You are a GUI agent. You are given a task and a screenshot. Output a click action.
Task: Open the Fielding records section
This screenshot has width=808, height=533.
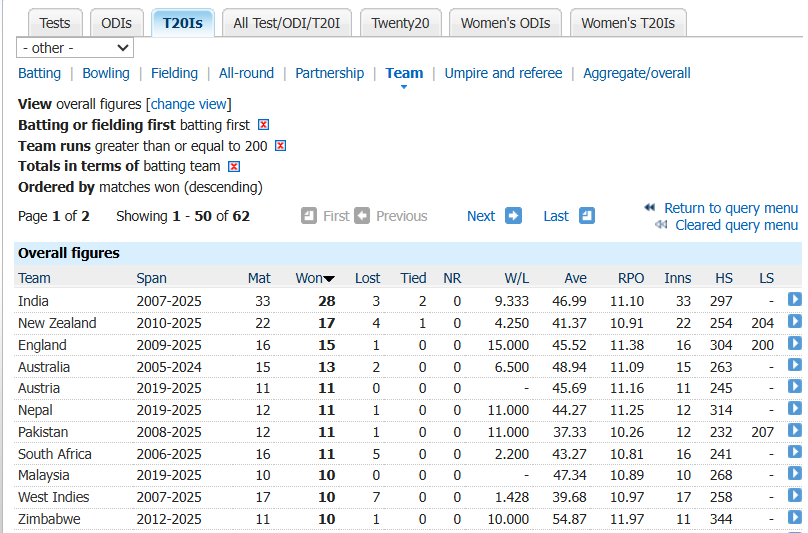174,73
